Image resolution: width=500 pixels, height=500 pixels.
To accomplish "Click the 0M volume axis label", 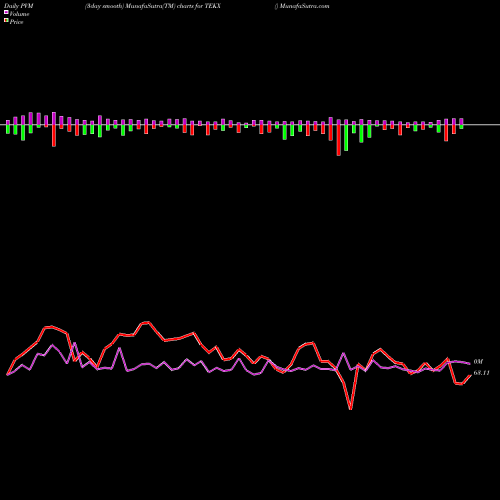I will point(478,362).
